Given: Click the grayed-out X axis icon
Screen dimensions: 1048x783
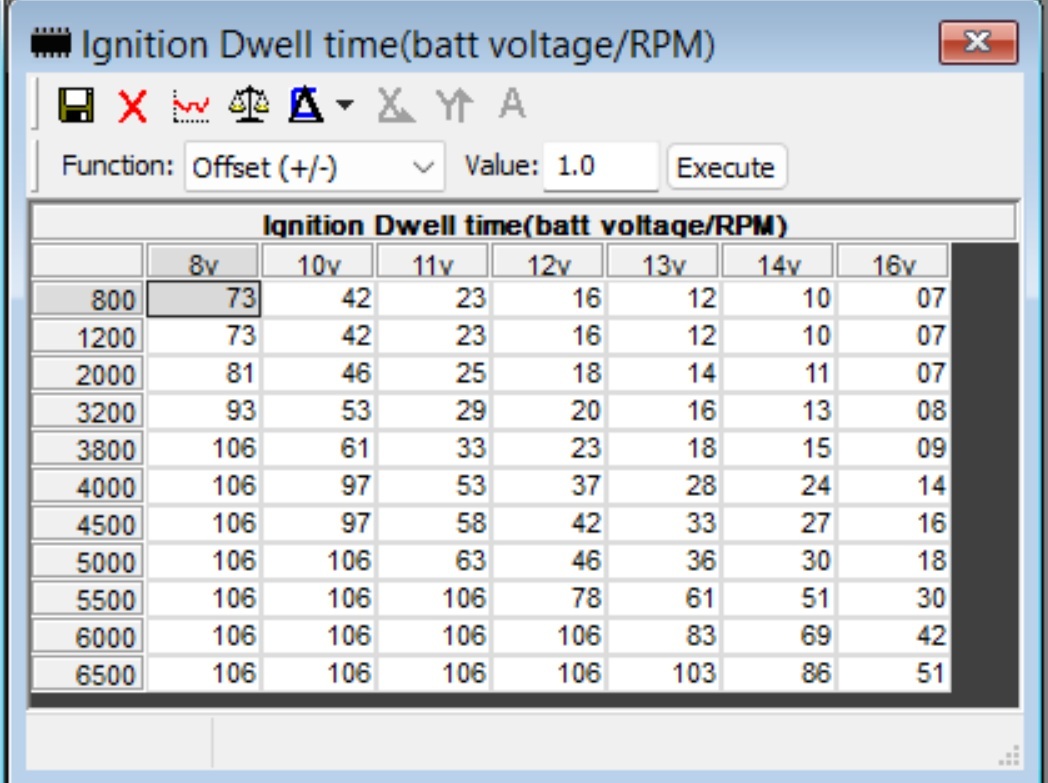Looking at the screenshot, I should (x=396, y=105).
